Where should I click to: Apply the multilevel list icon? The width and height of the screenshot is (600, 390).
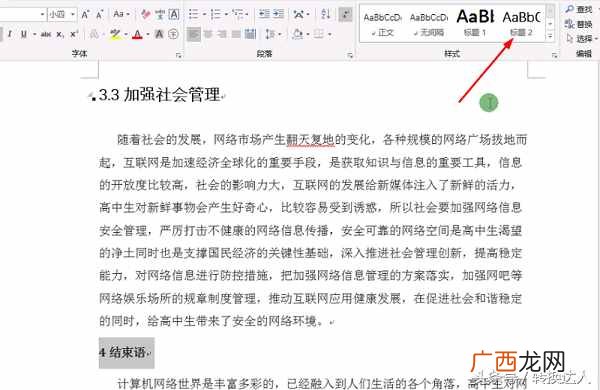point(238,15)
